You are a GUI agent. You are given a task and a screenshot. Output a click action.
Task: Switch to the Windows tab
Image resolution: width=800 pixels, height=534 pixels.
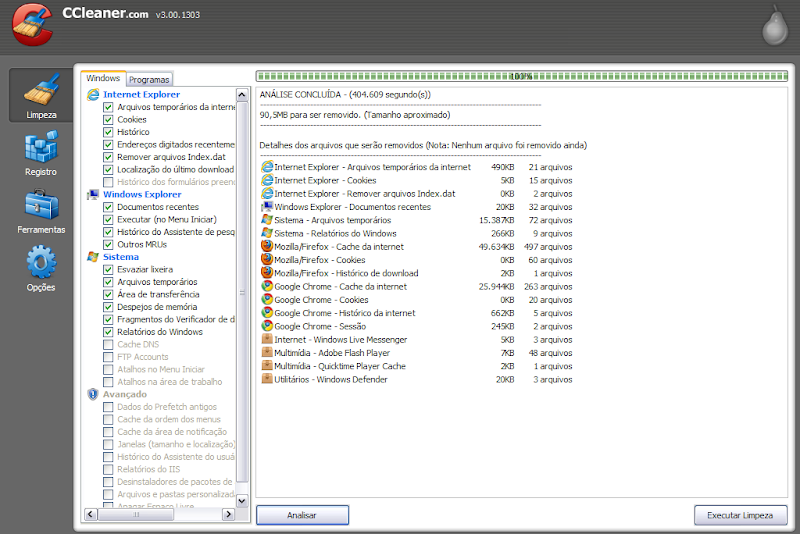103,78
